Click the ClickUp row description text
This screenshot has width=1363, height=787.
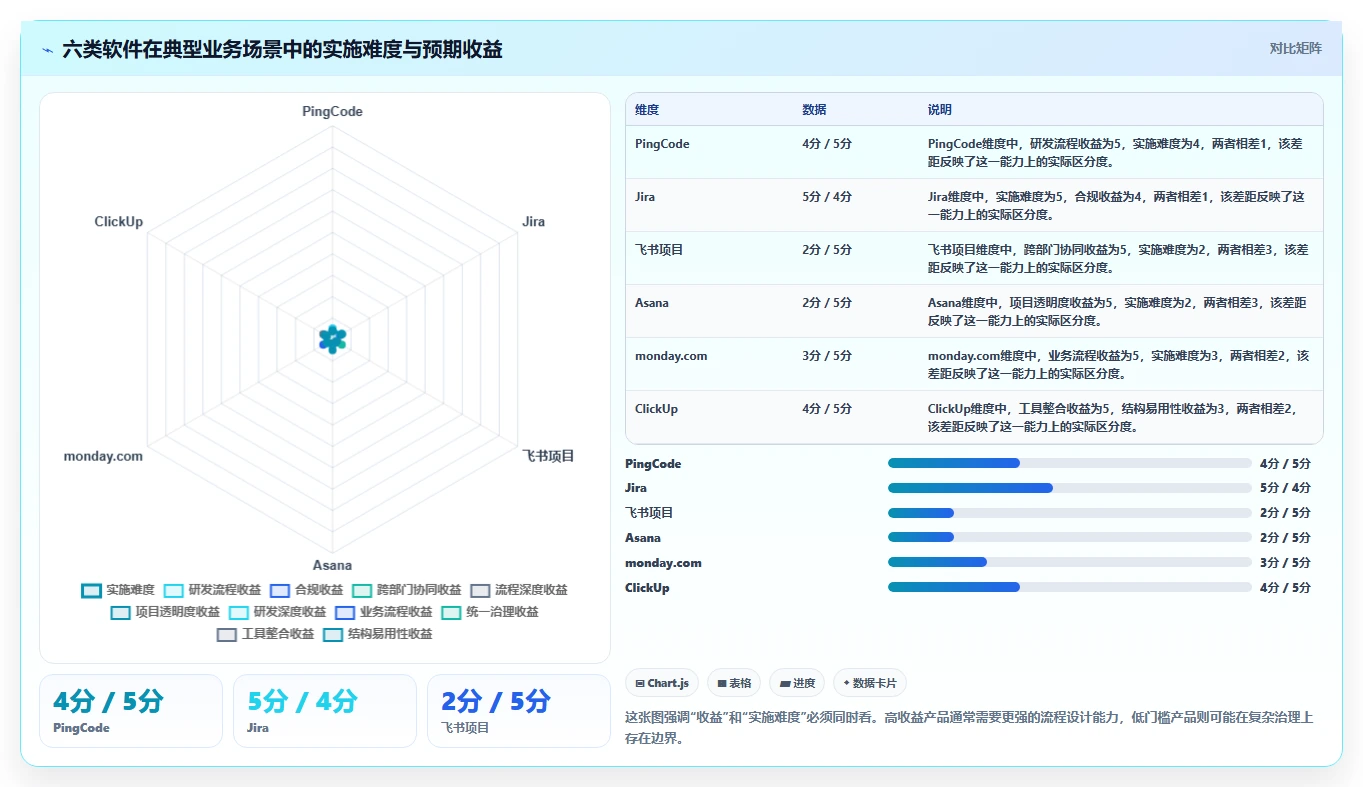pos(1113,417)
